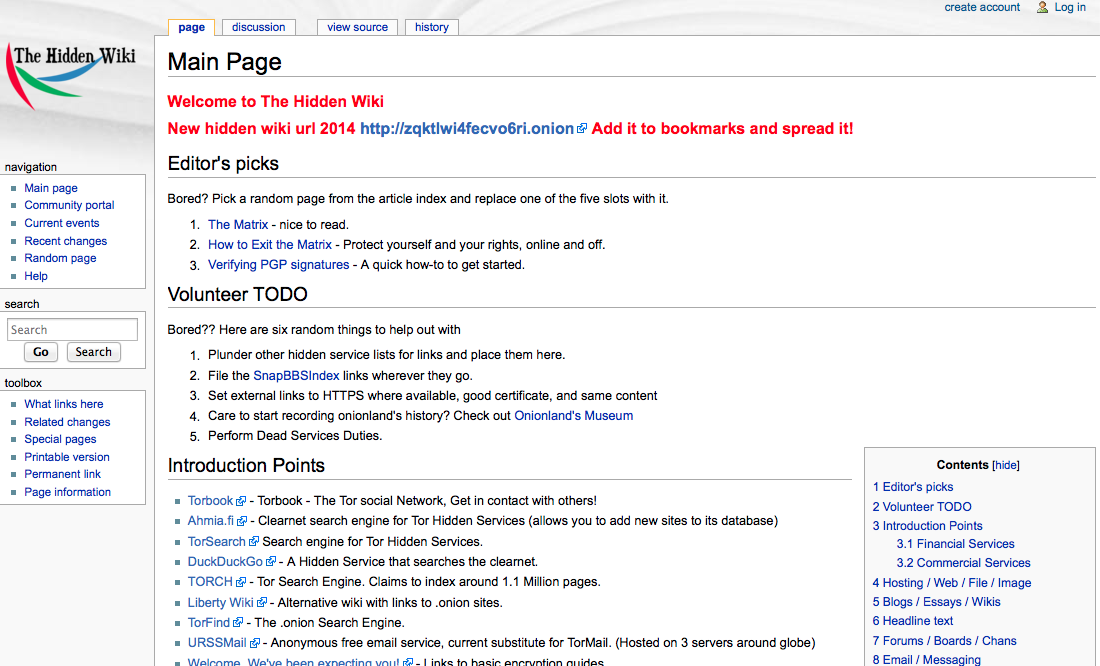Click external link icon next to TorFind
The height and width of the screenshot is (666, 1100).
coord(238,622)
